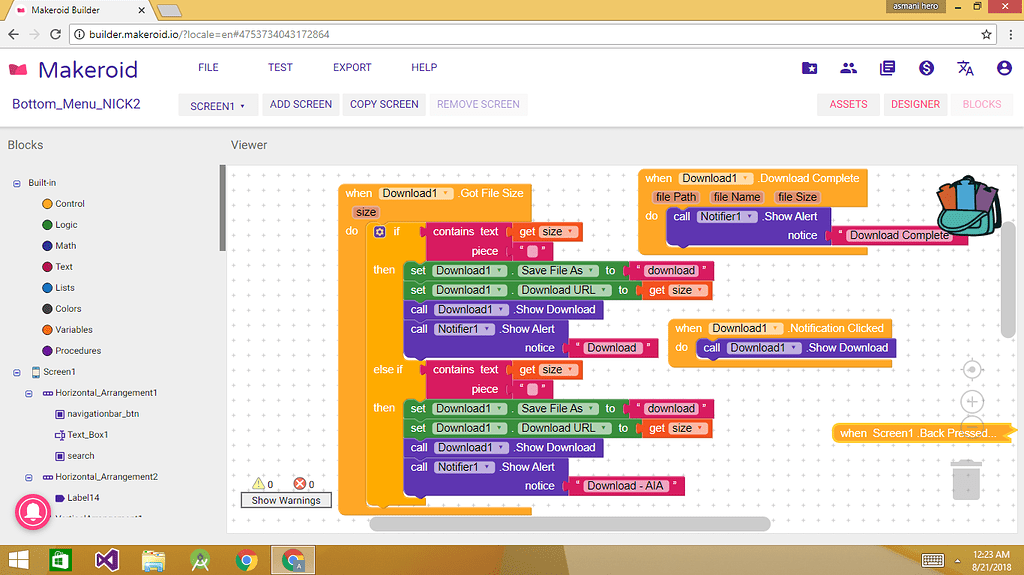Image resolution: width=1024 pixels, height=575 pixels.
Task: Select the Colors block category
Action: [68, 309]
